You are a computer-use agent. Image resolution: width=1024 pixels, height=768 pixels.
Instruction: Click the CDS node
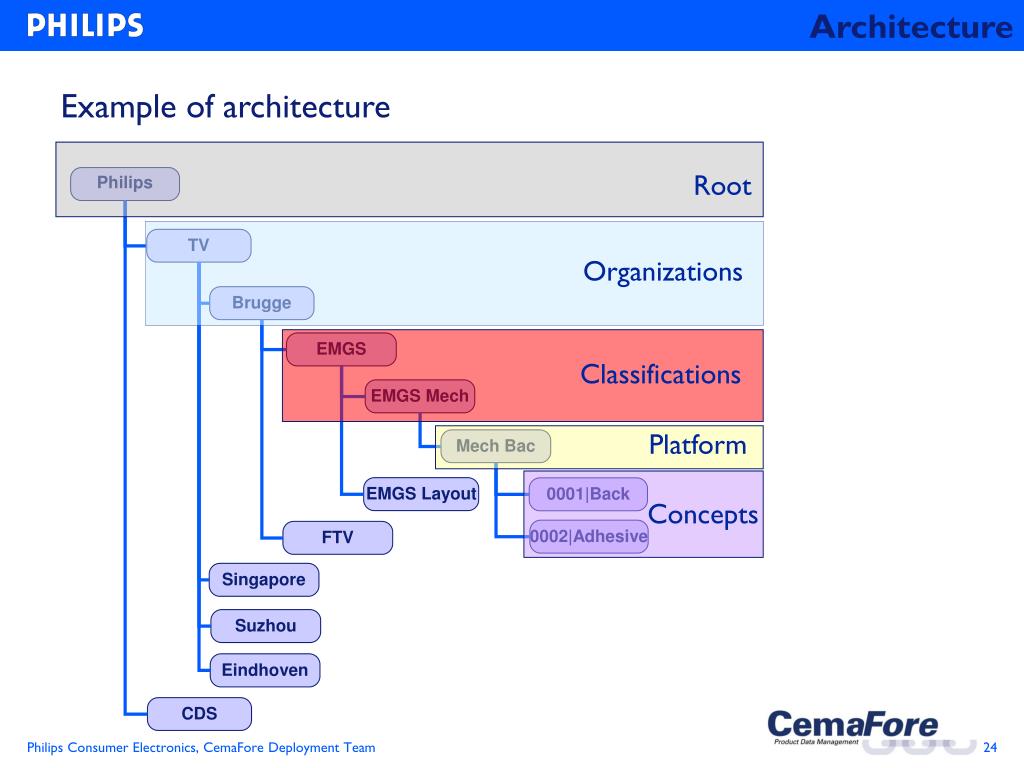coord(199,714)
